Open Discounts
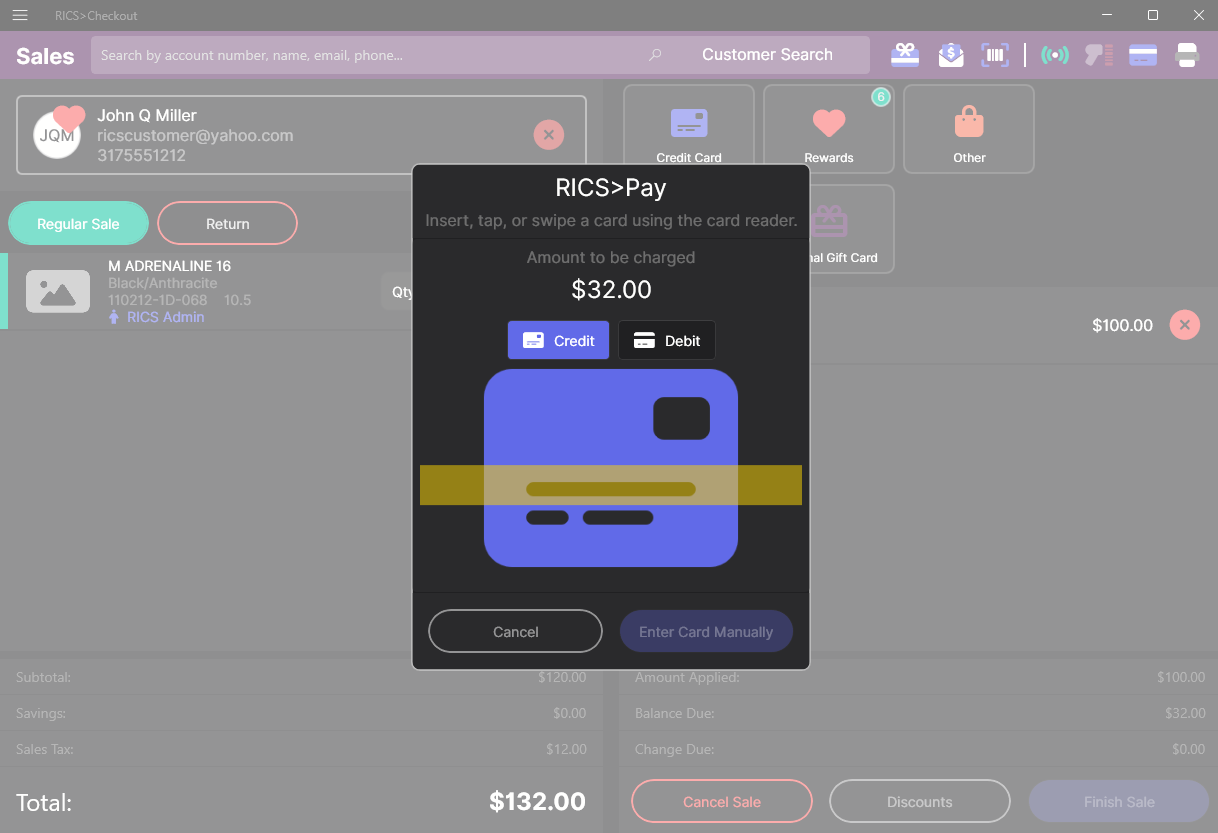This screenshot has height=833, width=1218. 920,801
